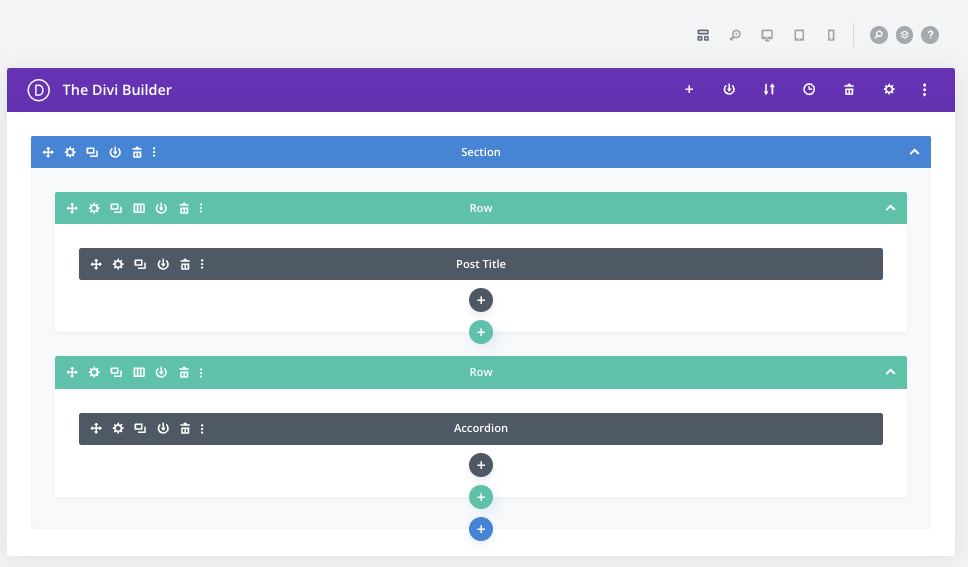Open Divi Builder page settings gear
The image size is (968, 567).
889,90
